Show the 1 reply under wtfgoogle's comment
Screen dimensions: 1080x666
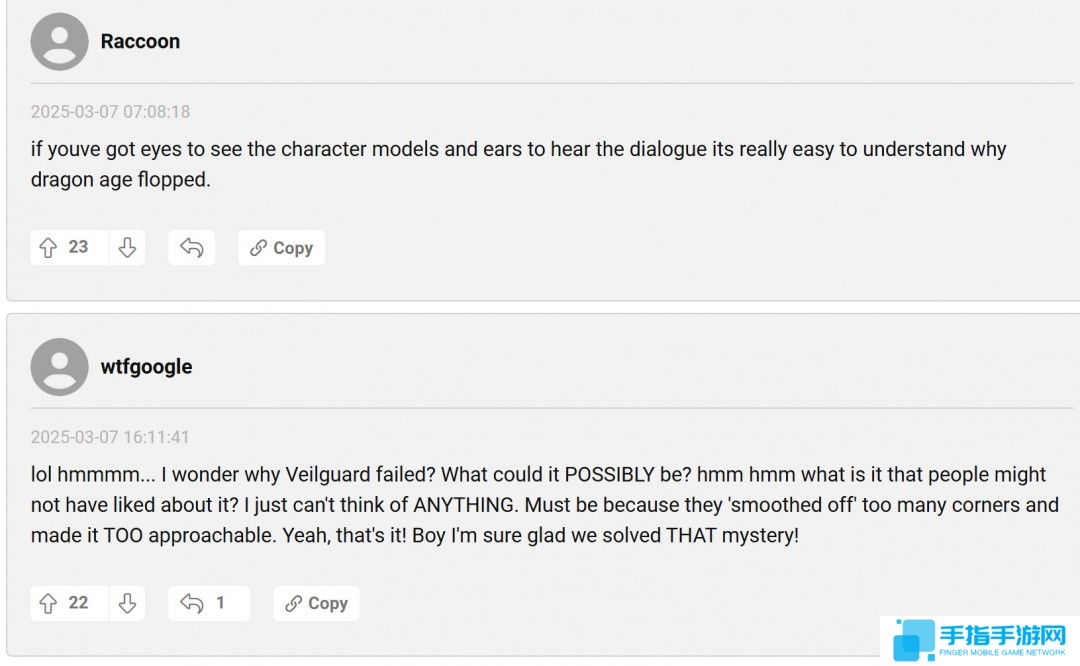(x=220, y=603)
